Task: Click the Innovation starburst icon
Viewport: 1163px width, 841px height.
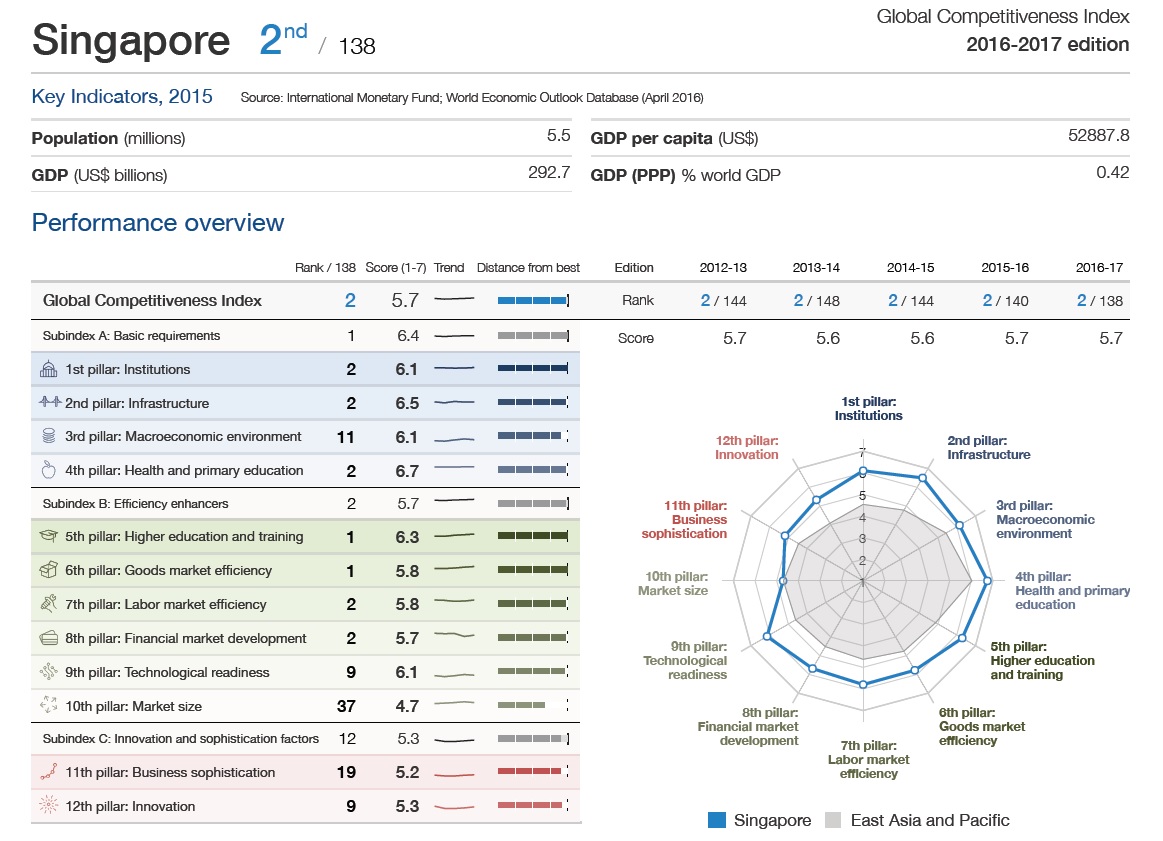Action: point(48,805)
